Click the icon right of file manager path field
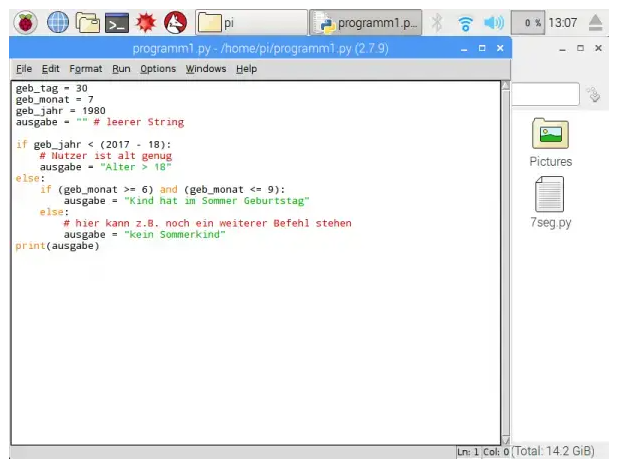This screenshot has width=622, height=465. (594, 94)
